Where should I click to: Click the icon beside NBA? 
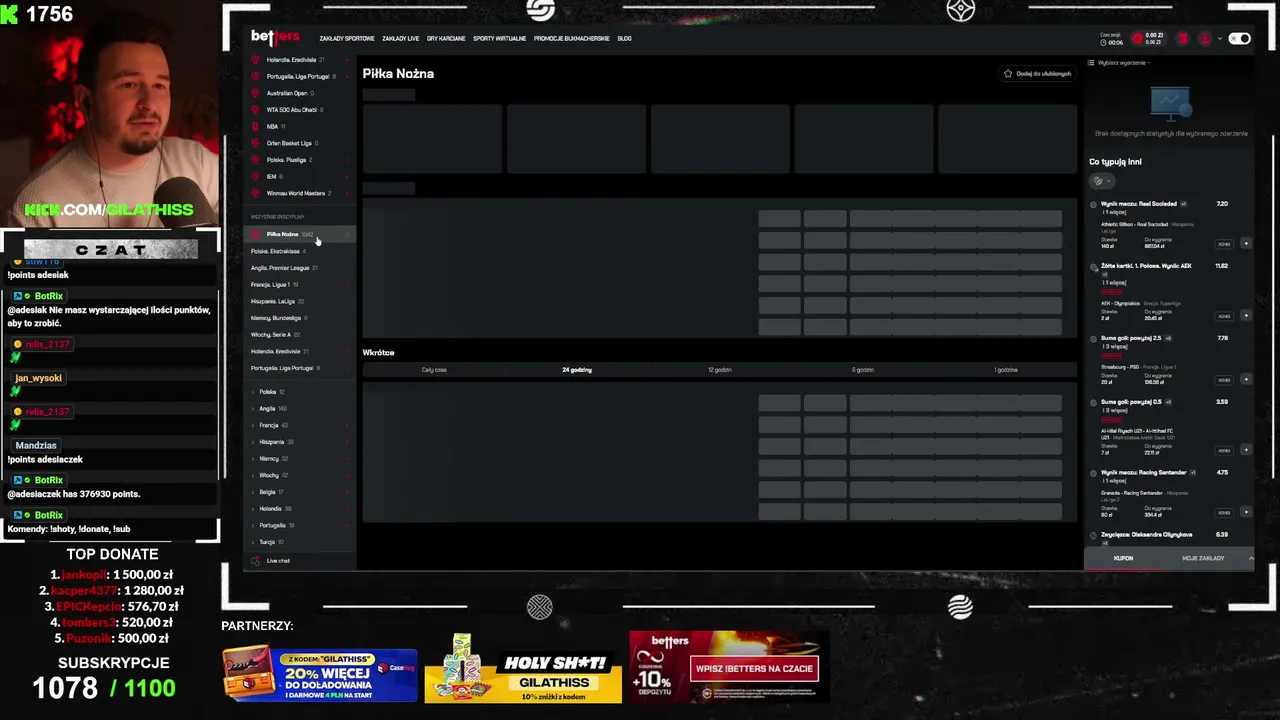coord(255,127)
